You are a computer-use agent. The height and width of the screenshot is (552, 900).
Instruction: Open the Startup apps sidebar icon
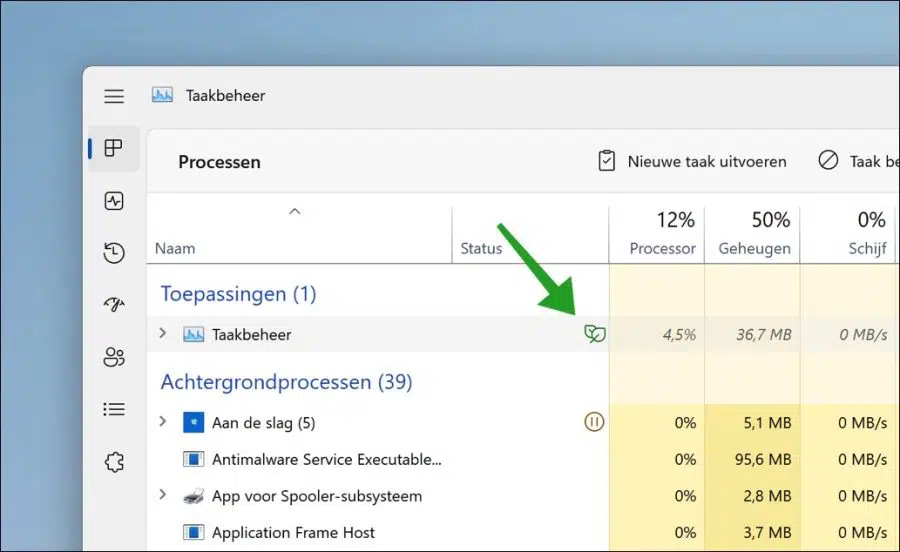[114, 304]
